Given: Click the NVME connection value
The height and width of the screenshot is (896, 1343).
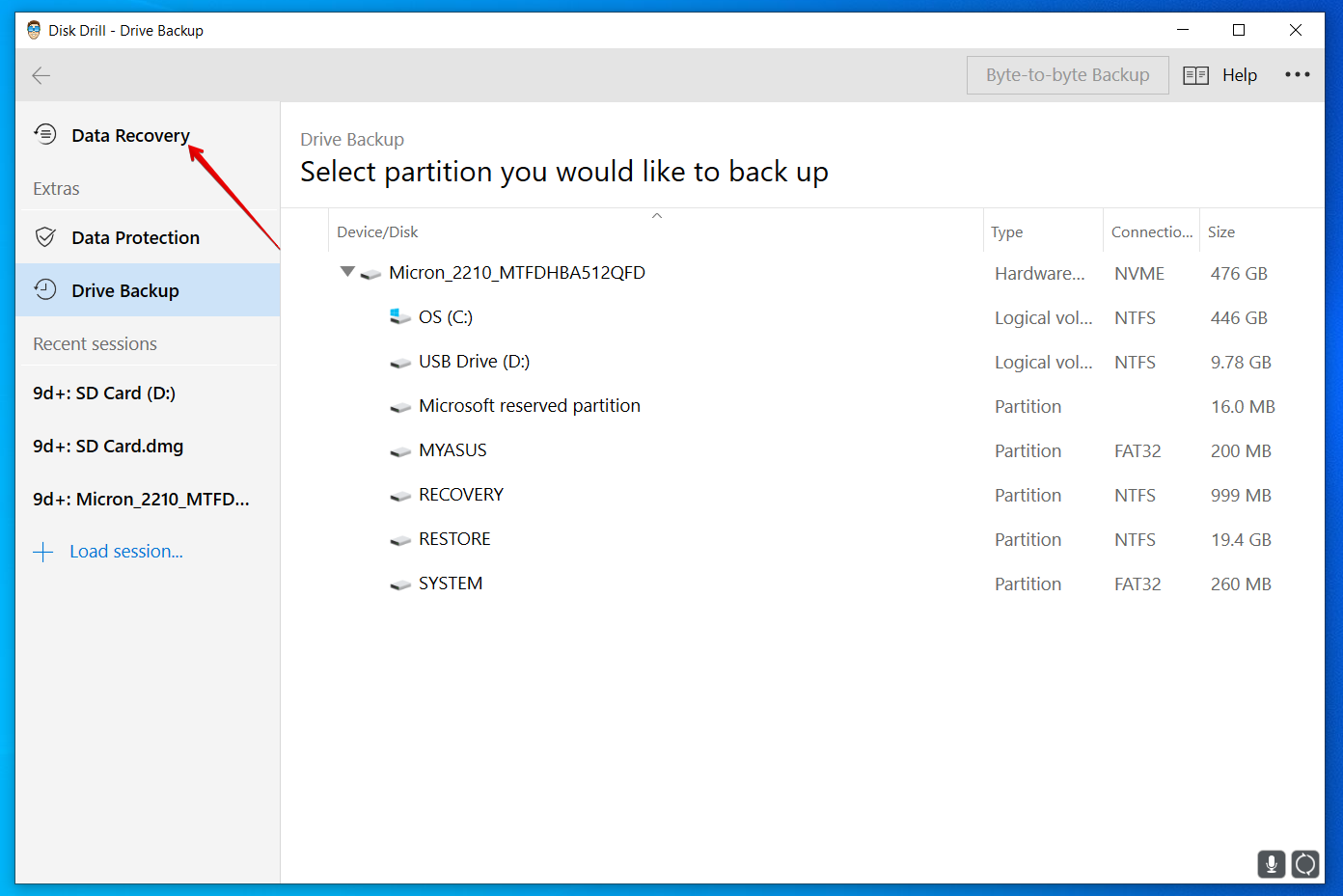Looking at the screenshot, I should point(1139,274).
